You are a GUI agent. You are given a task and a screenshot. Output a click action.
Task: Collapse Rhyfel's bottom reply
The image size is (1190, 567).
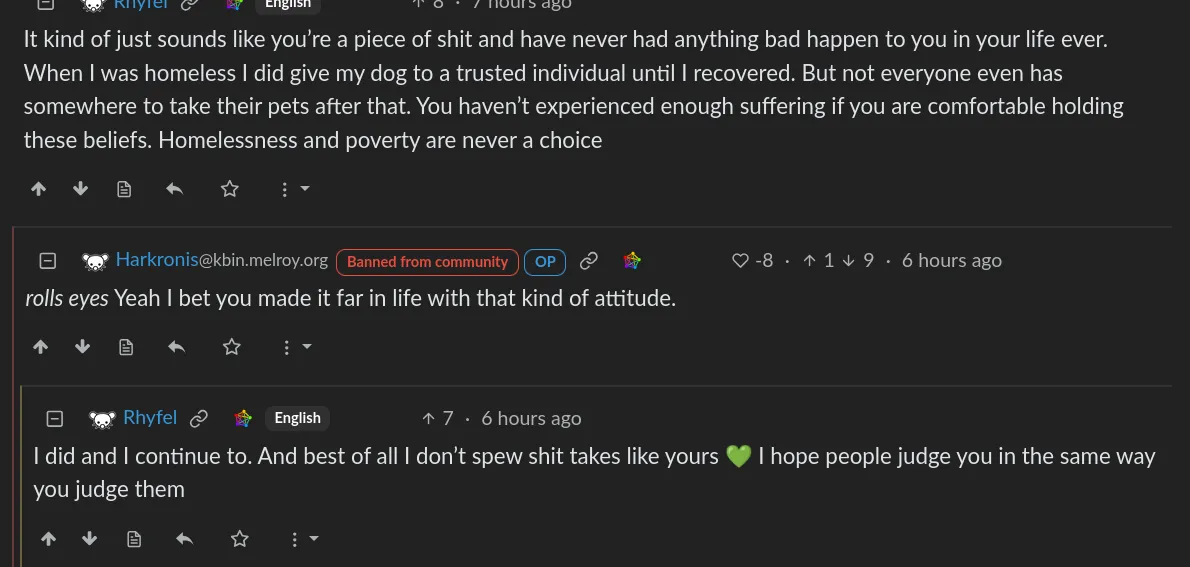[55, 418]
